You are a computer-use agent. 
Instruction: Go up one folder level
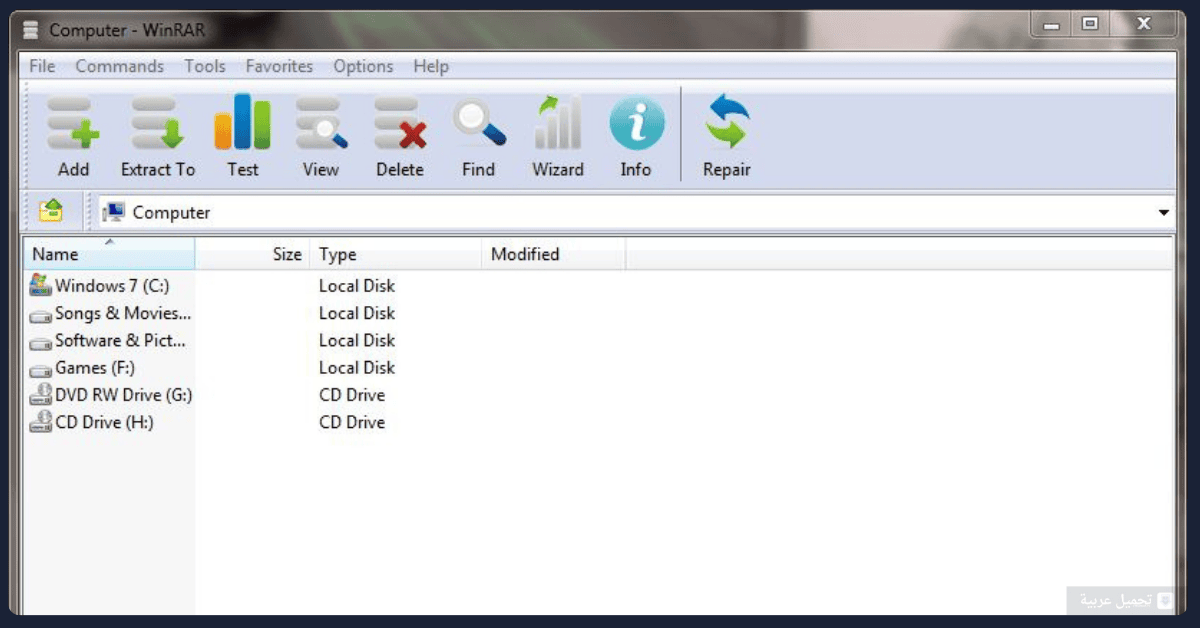click(51, 212)
